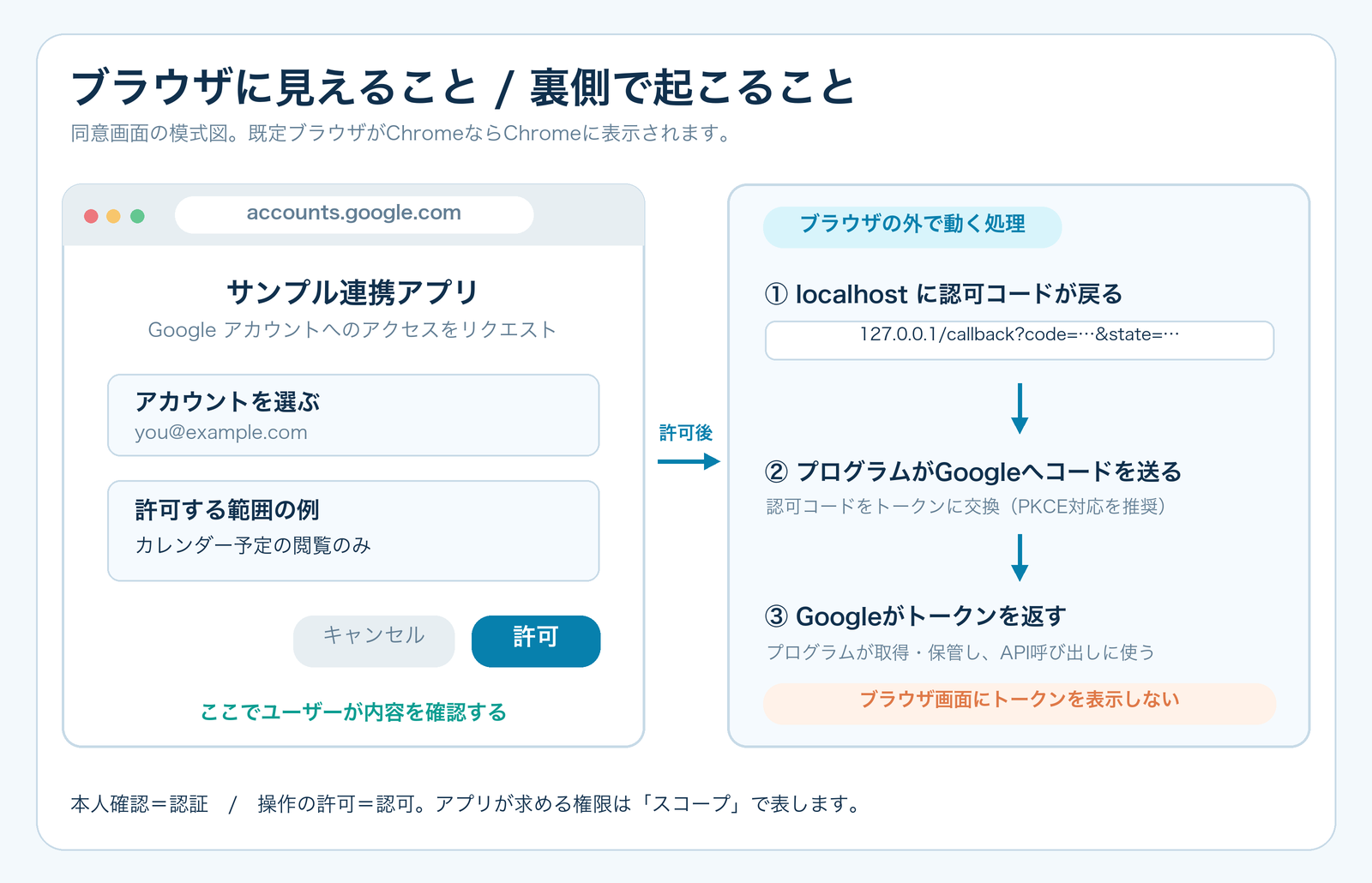Click the 127.0.0.1/callback?code= URL box

[x=1020, y=340]
